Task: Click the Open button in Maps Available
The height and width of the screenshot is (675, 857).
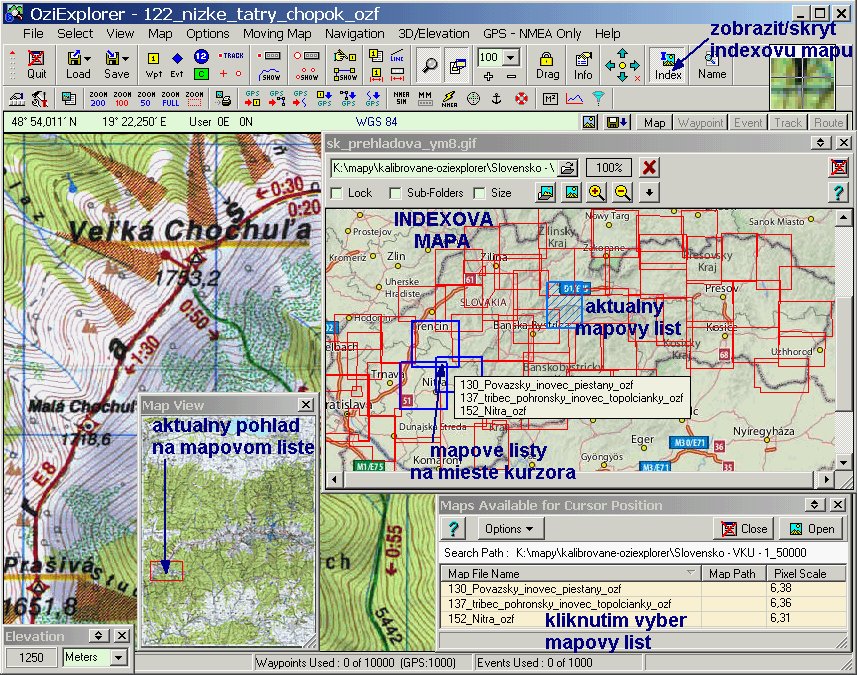Action: [x=811, y=529]
